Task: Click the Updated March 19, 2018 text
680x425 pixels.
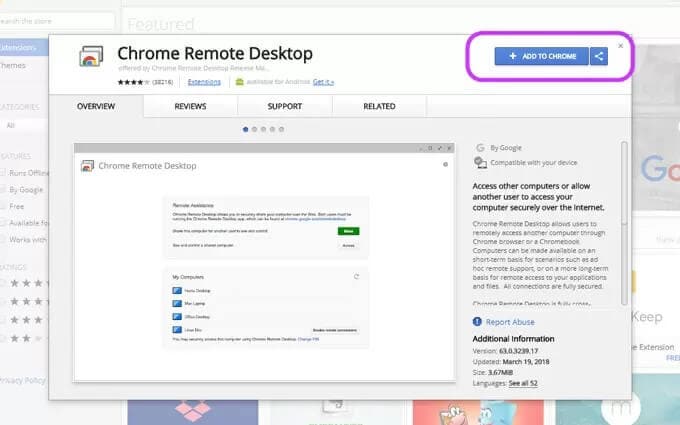Action: (511, 362)
